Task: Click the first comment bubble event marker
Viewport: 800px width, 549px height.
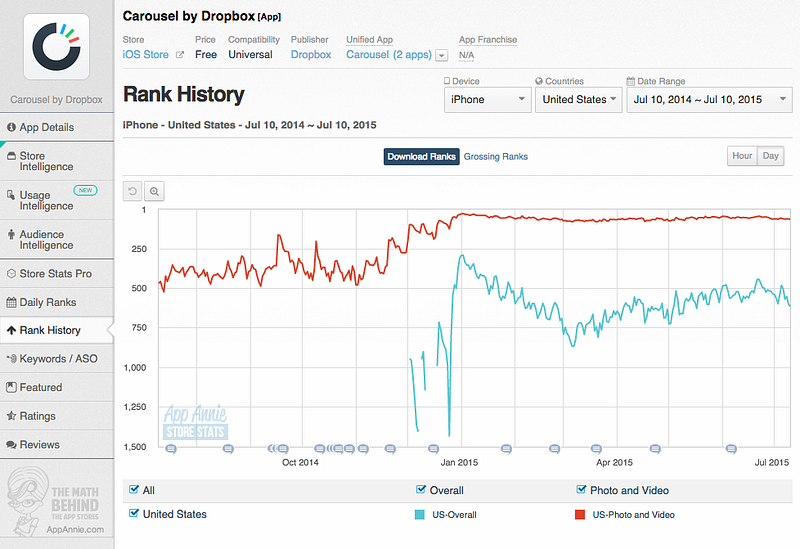Action: [171, 449]
